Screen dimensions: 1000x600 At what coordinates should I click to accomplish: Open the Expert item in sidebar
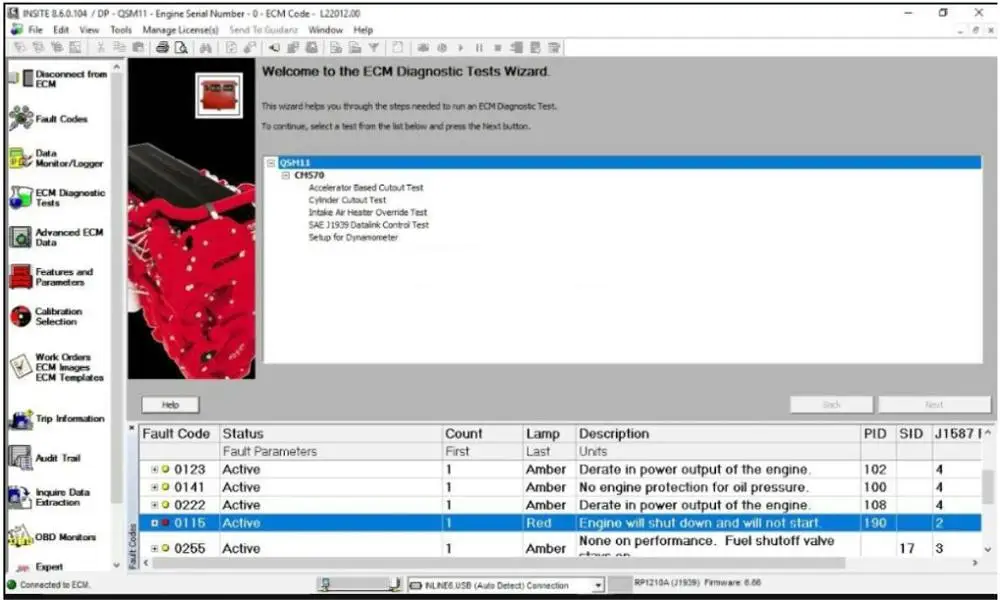tap(40, 567)
